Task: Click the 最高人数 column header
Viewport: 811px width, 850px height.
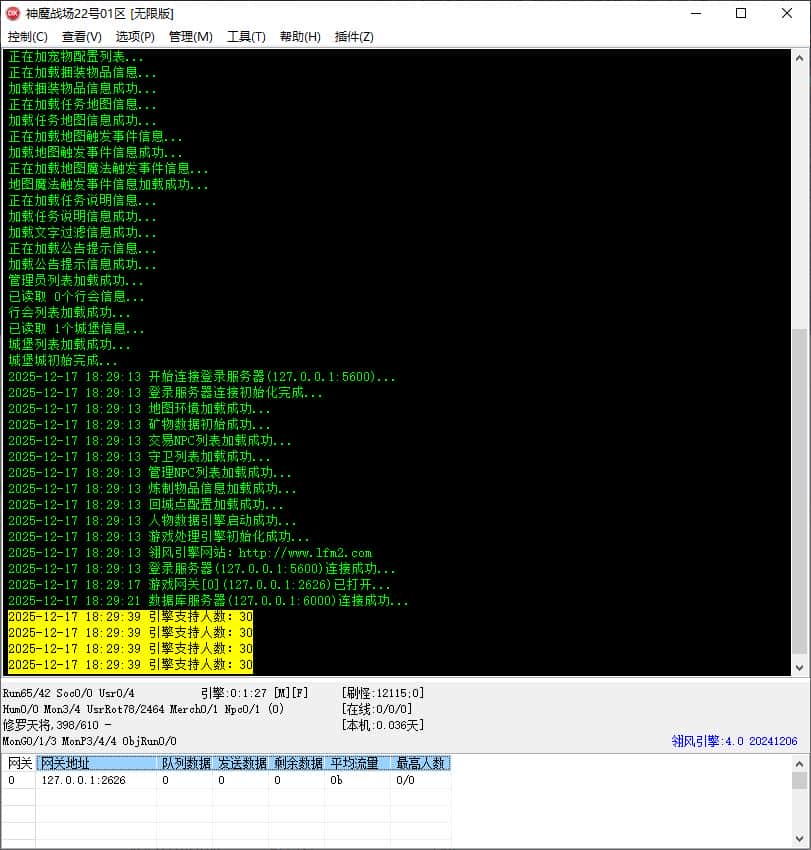Action: (421, 763)
